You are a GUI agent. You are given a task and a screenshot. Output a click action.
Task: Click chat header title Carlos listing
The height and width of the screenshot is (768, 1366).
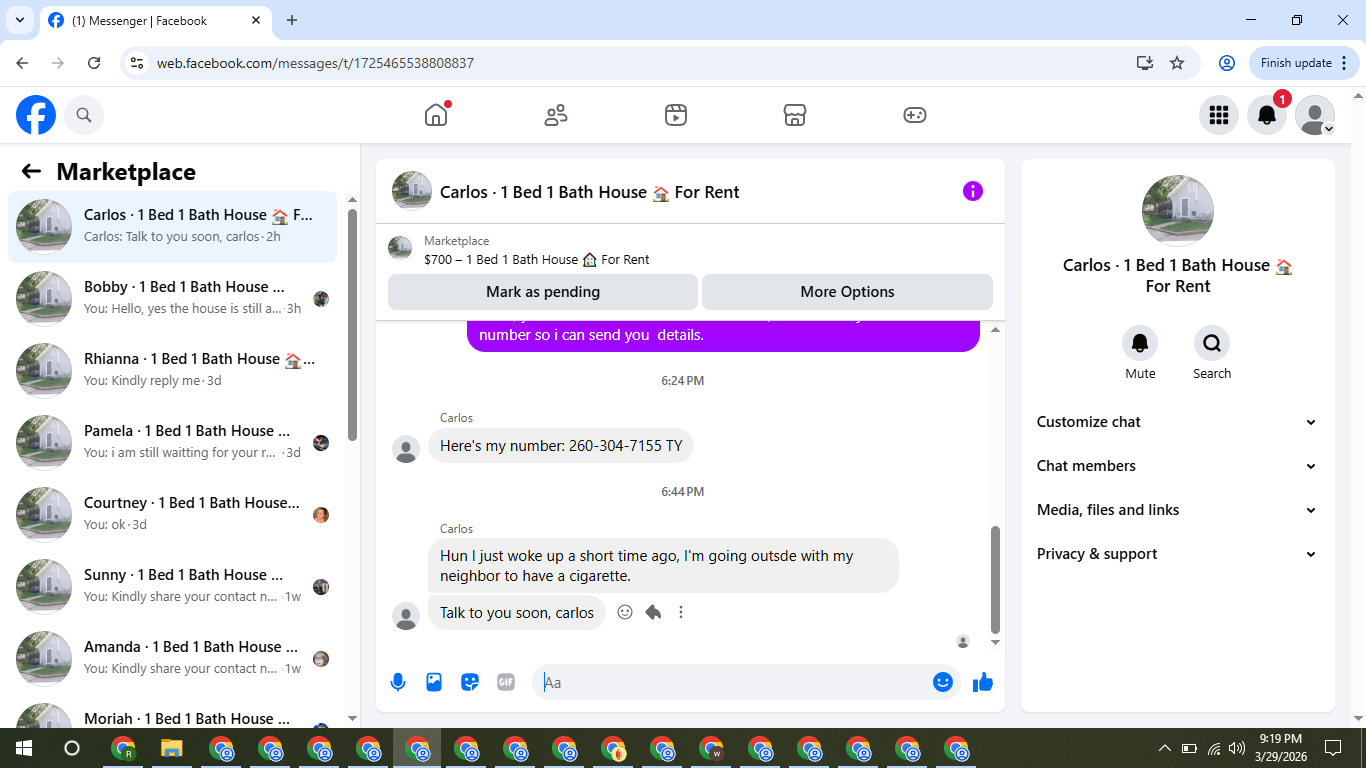(x=590, y=192)
